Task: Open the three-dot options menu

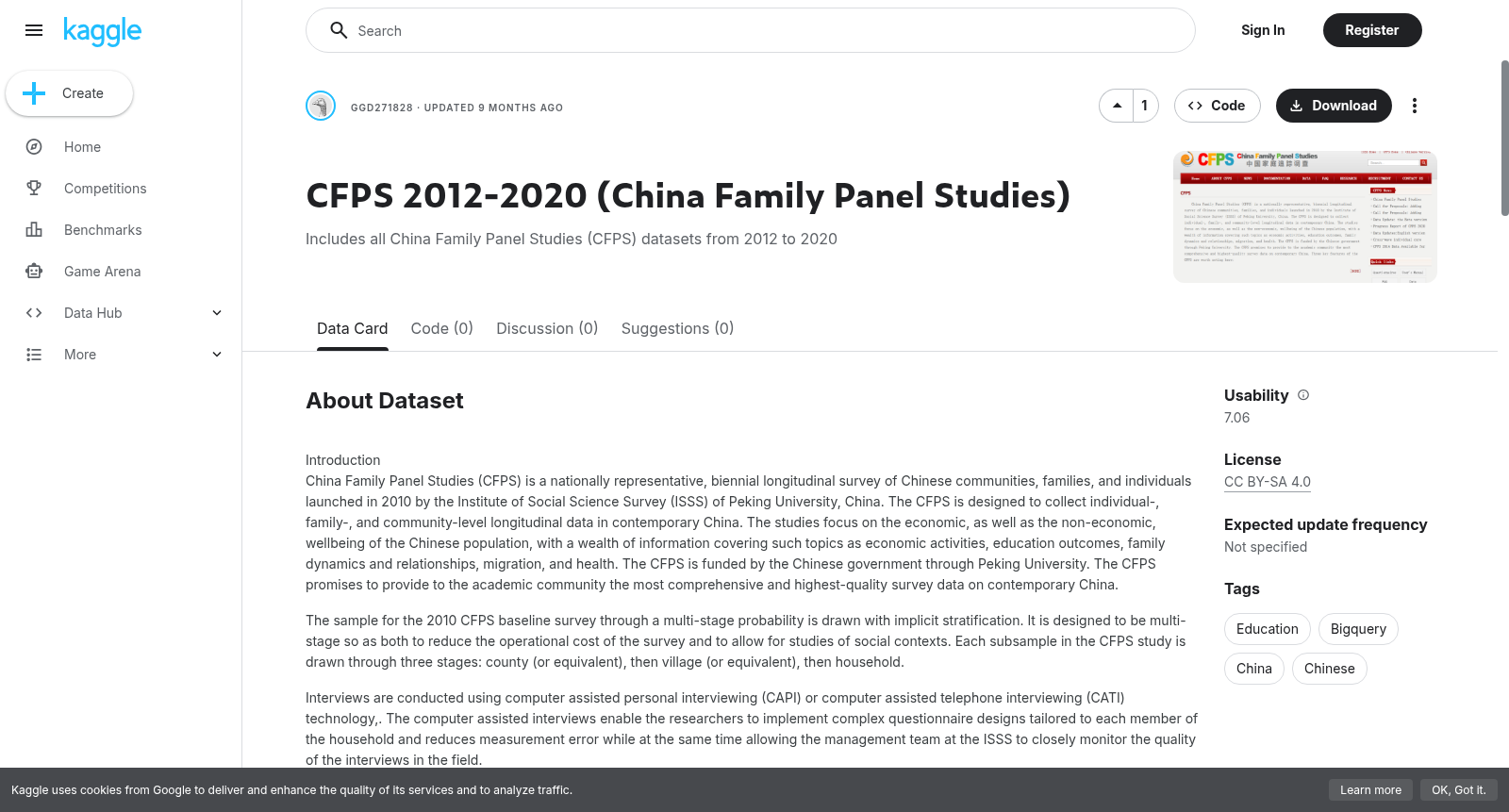Action: point(1414,106)
